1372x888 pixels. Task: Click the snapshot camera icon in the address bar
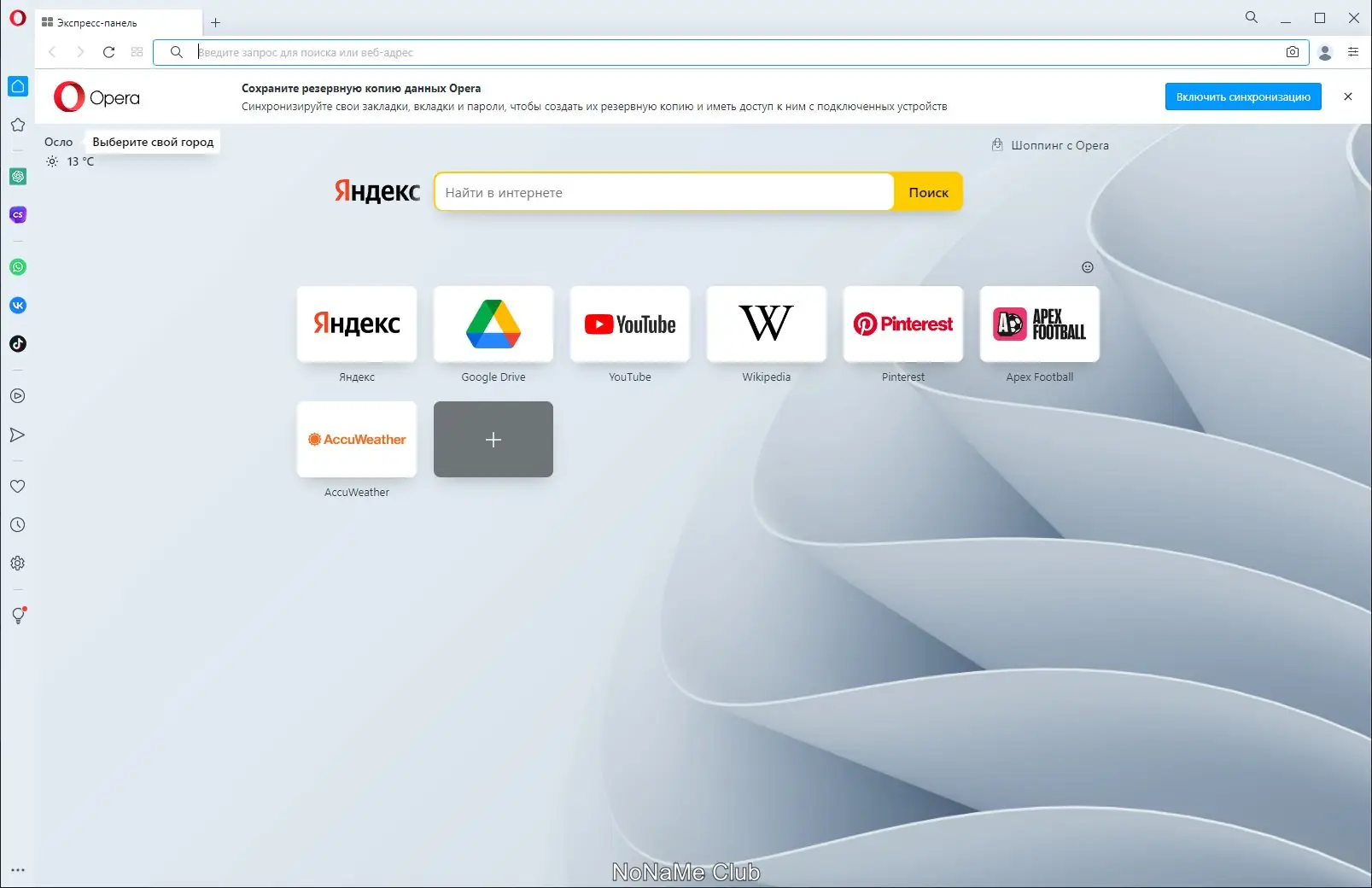click(1293, 52)
